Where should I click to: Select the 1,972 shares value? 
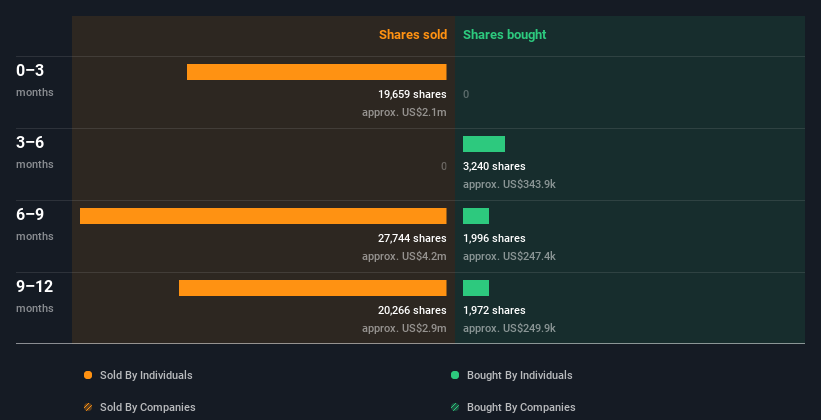(494, 310)
